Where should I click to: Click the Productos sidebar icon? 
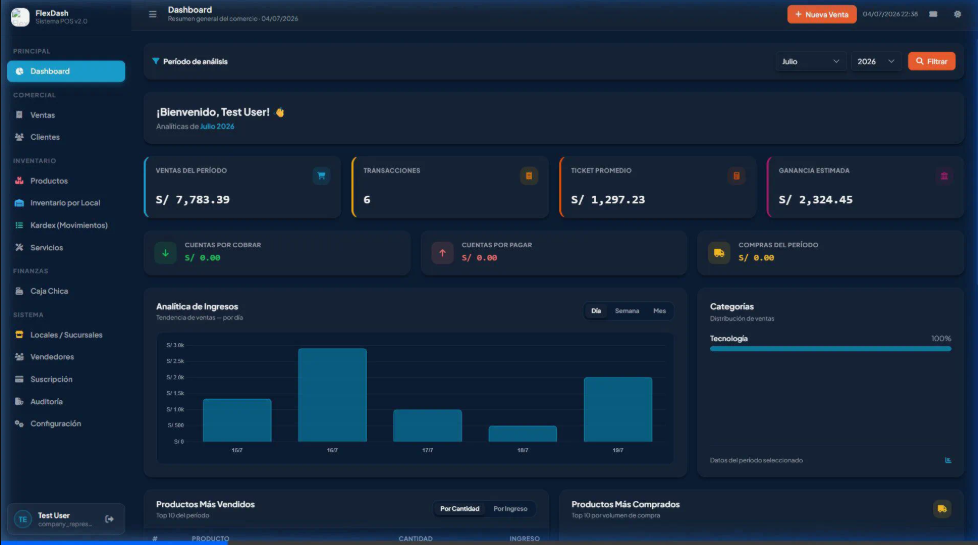(x=19, y=181)
